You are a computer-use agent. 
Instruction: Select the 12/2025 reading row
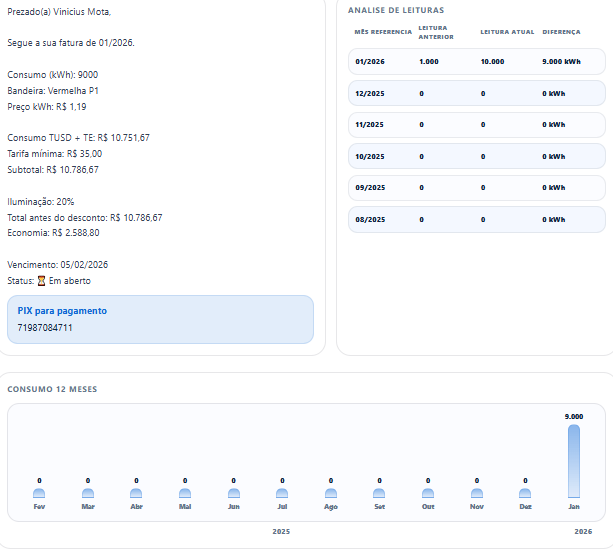coord(477,93)
